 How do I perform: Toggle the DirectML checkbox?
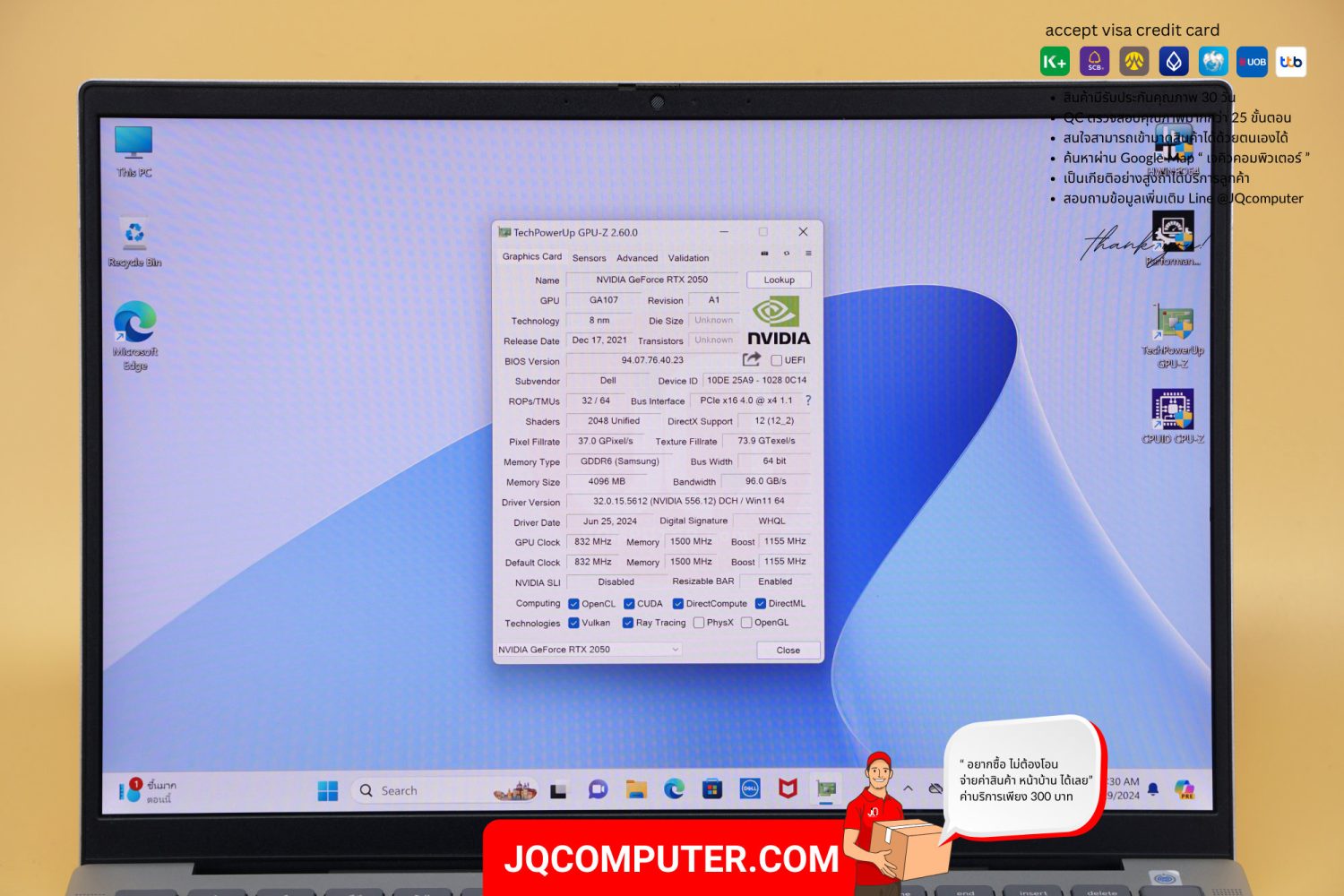pyautogui.click(x=761, y=604)
